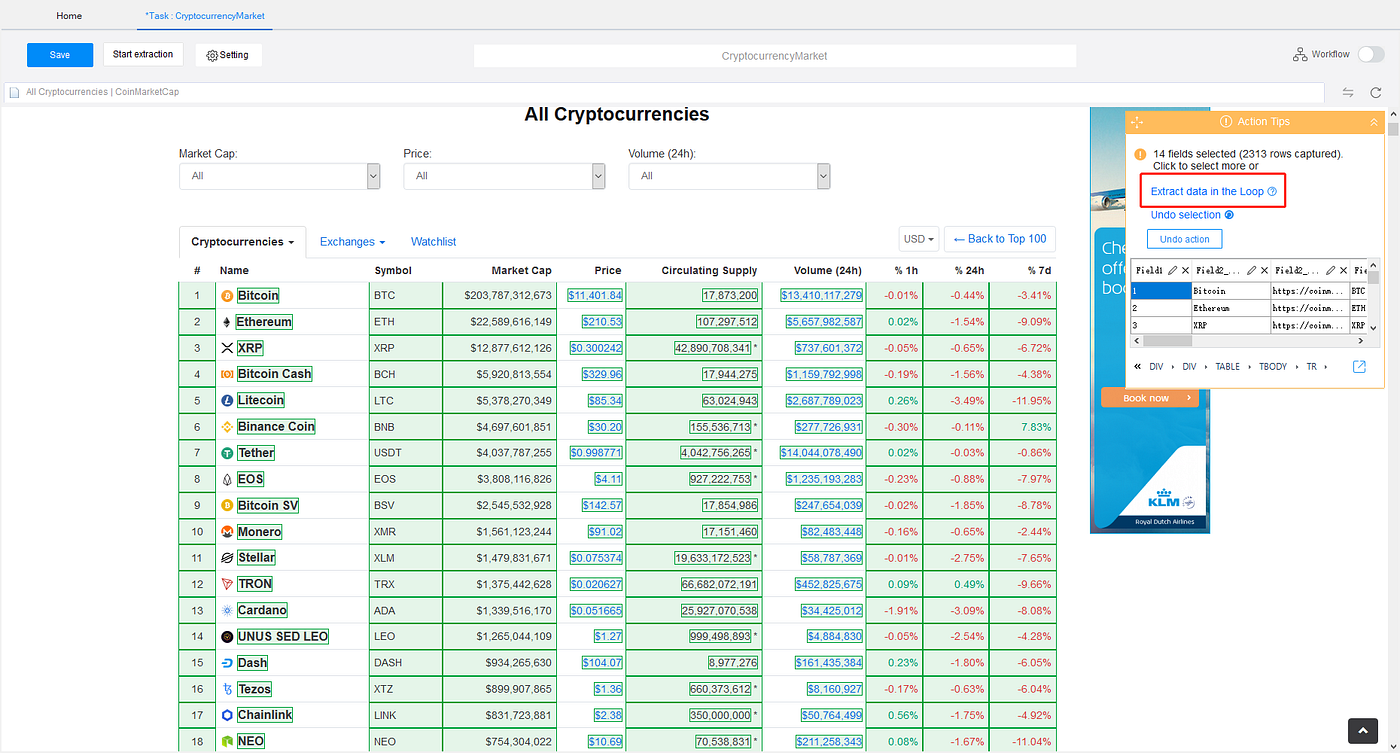Sort table by Market Cap column header
The image size is (1400, 753).
click(521, 270)
